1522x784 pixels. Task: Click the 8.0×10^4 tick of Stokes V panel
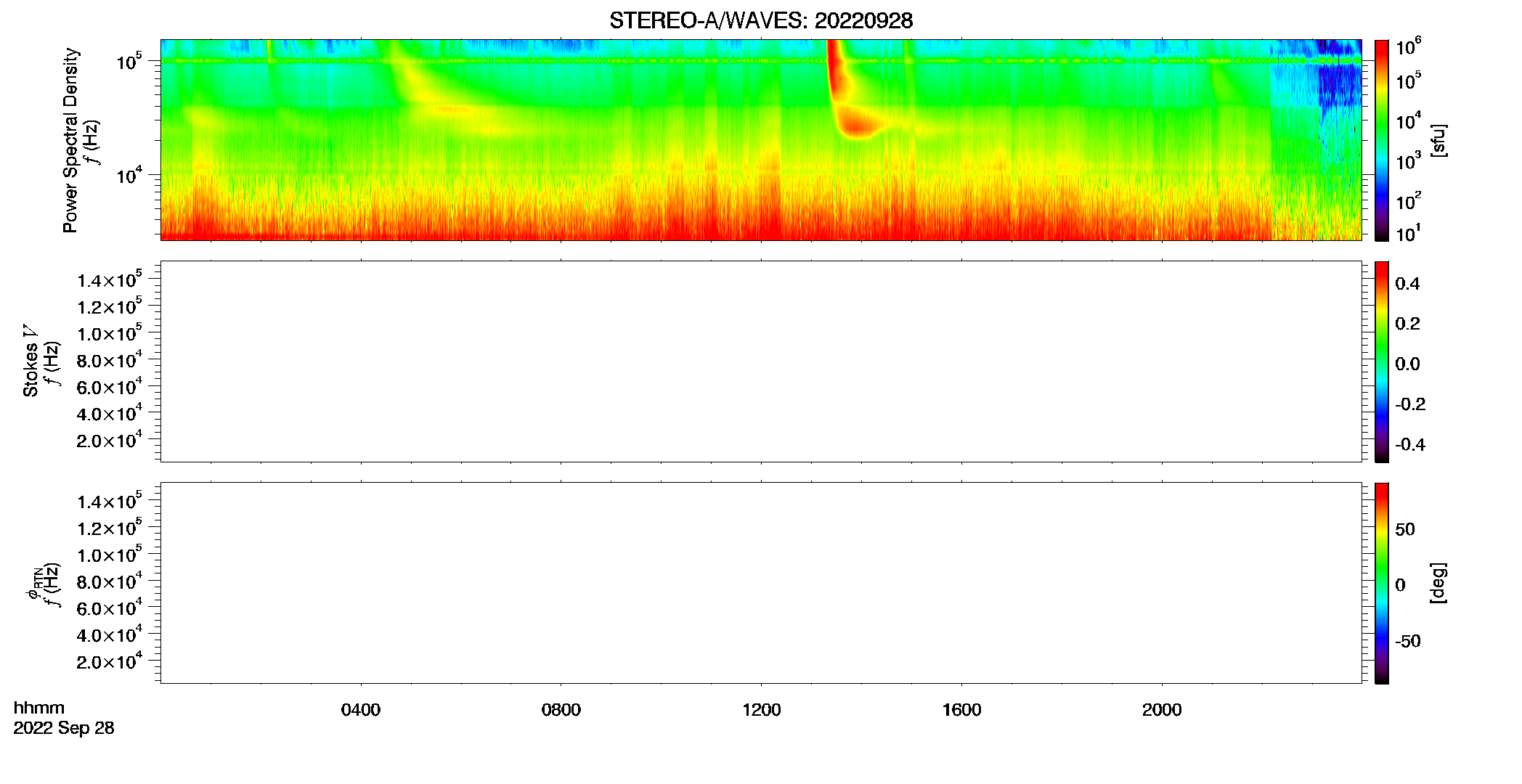tap(110, 360)
